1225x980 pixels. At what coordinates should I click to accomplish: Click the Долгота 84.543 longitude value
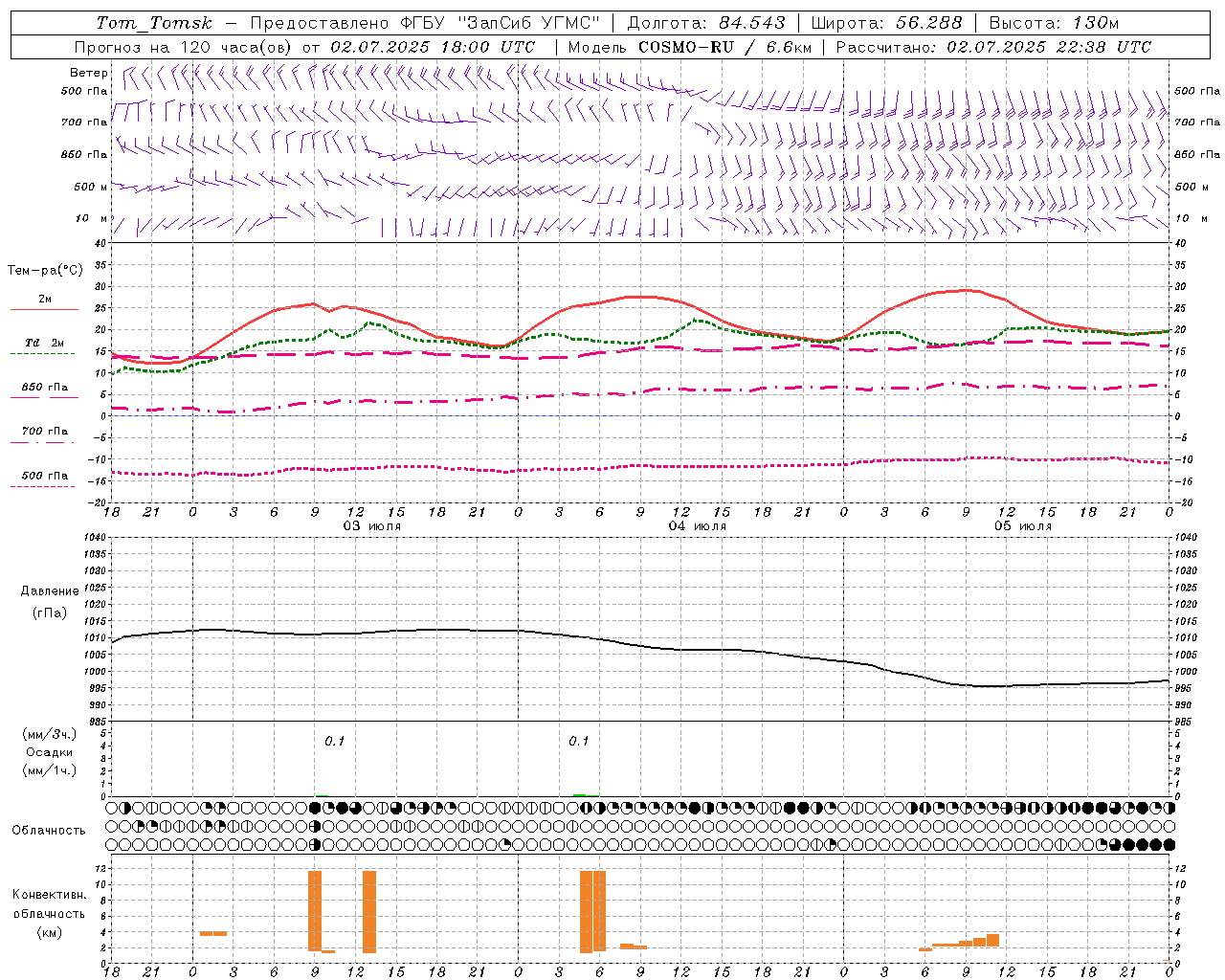coord(707,23)
